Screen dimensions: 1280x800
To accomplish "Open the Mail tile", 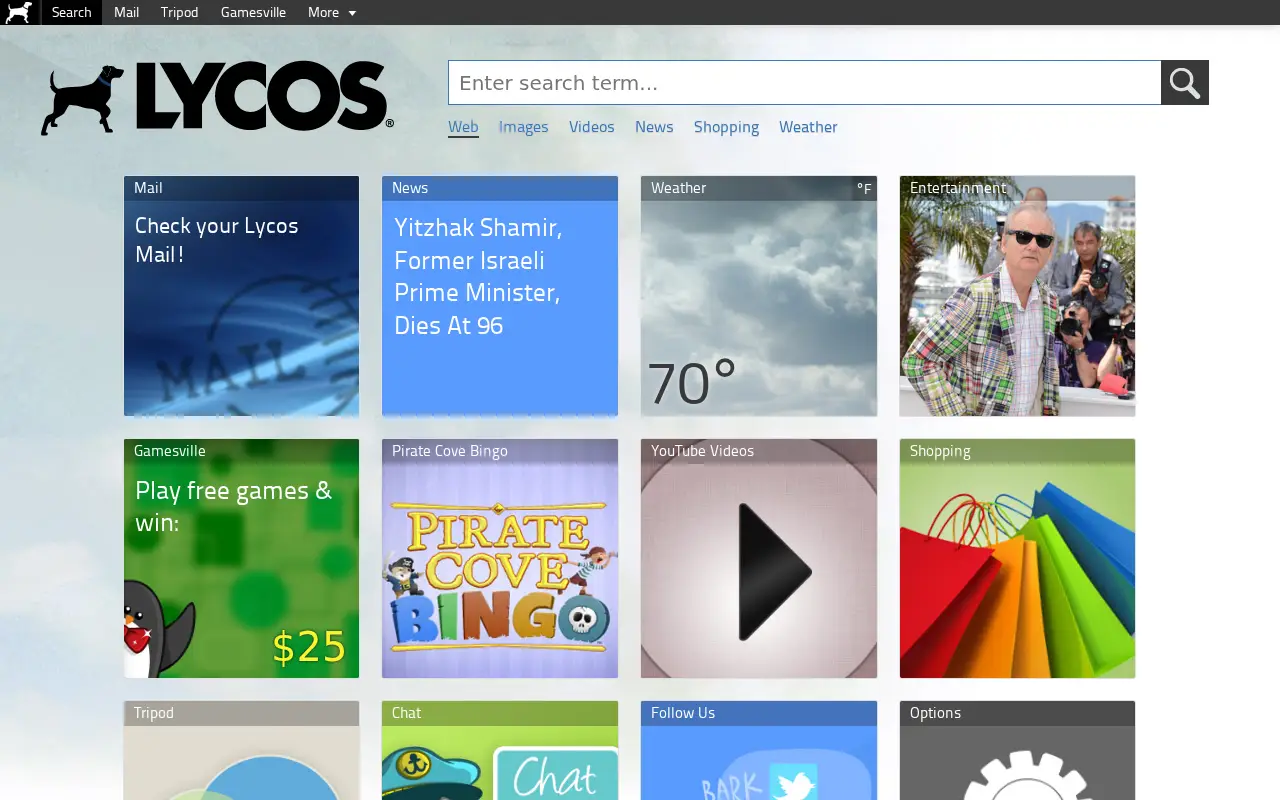I will tap(241, 296).
